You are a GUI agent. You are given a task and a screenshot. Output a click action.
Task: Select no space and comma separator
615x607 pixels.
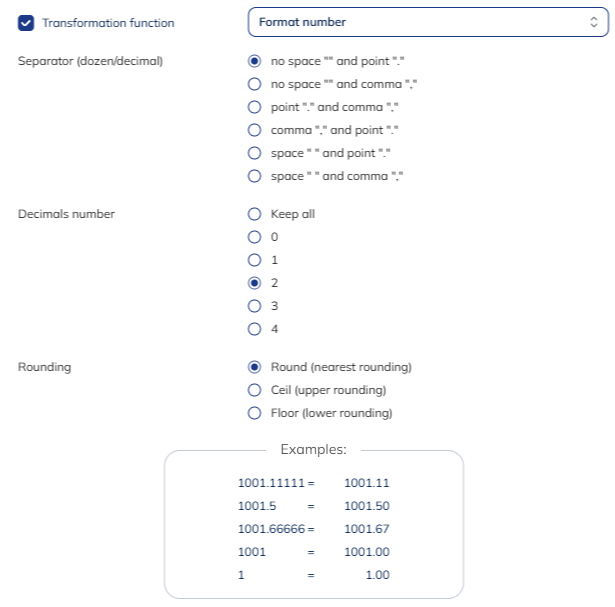coord(255,84)
